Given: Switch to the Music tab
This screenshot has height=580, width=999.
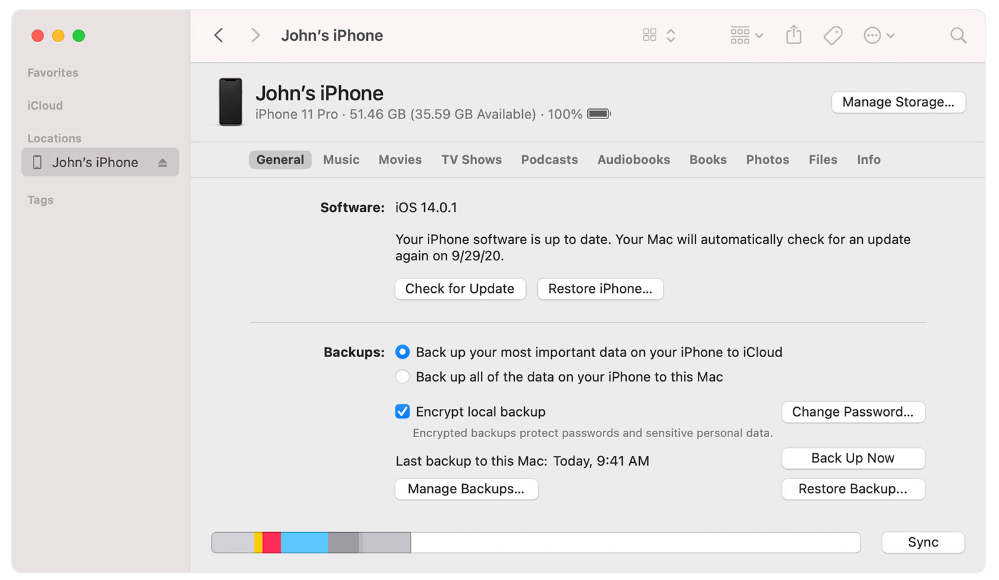Looking at the screenshot, I should [341, 159].
